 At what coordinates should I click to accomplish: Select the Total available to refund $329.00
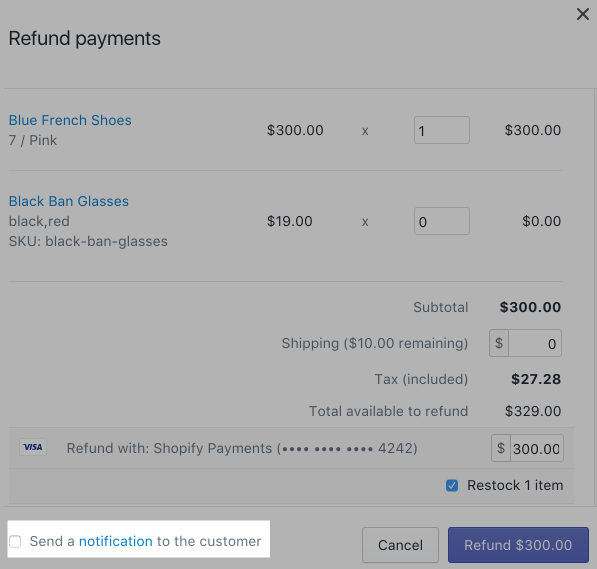(x=533, y=411)
